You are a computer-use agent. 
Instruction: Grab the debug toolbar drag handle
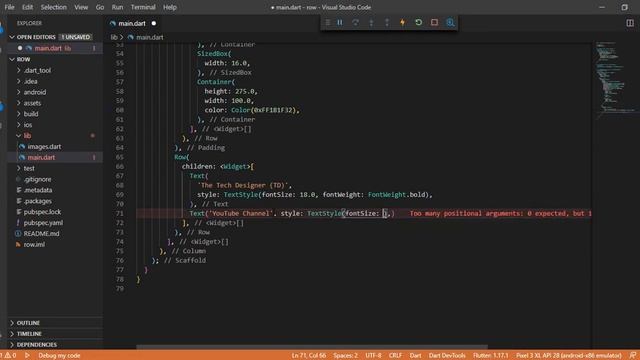click(327, 22)
